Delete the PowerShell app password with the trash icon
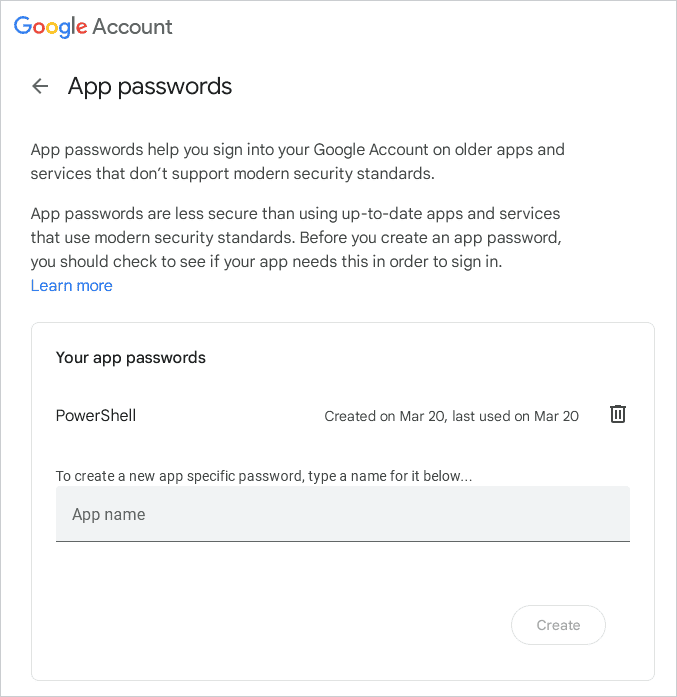 (x=617, y=414)
